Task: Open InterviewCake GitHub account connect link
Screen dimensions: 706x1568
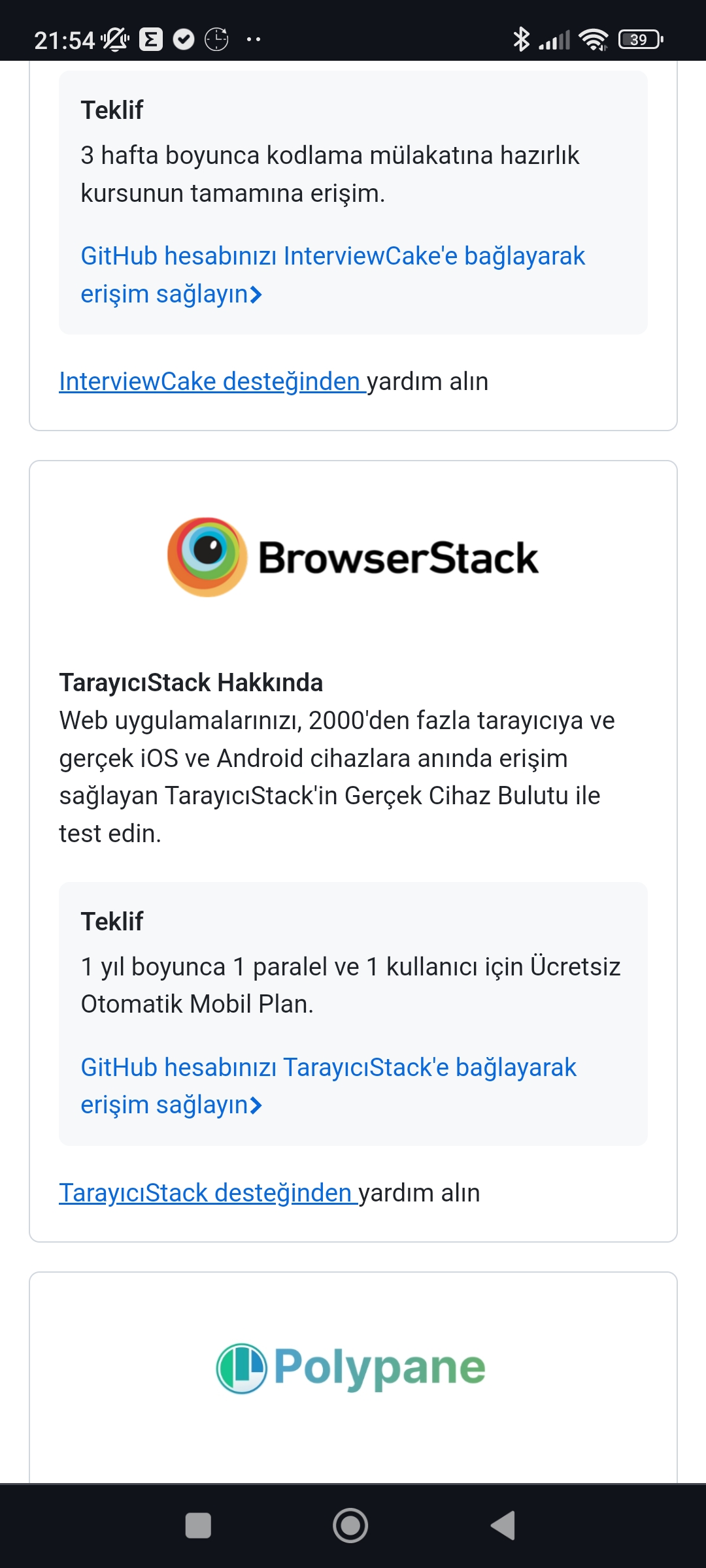Action: pos(333,275)
